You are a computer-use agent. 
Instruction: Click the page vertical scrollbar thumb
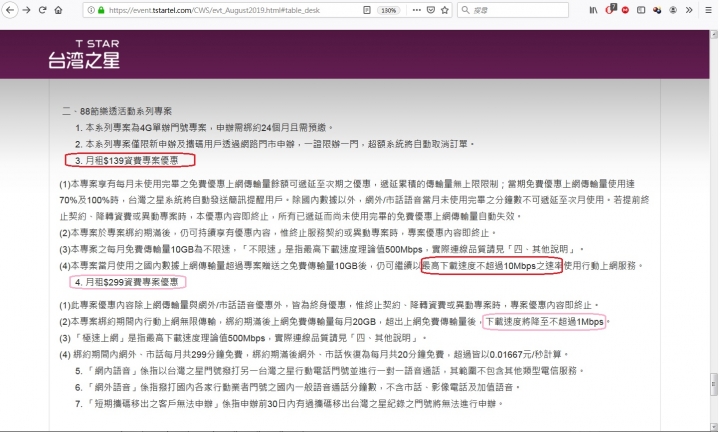[x=714, y=383]
